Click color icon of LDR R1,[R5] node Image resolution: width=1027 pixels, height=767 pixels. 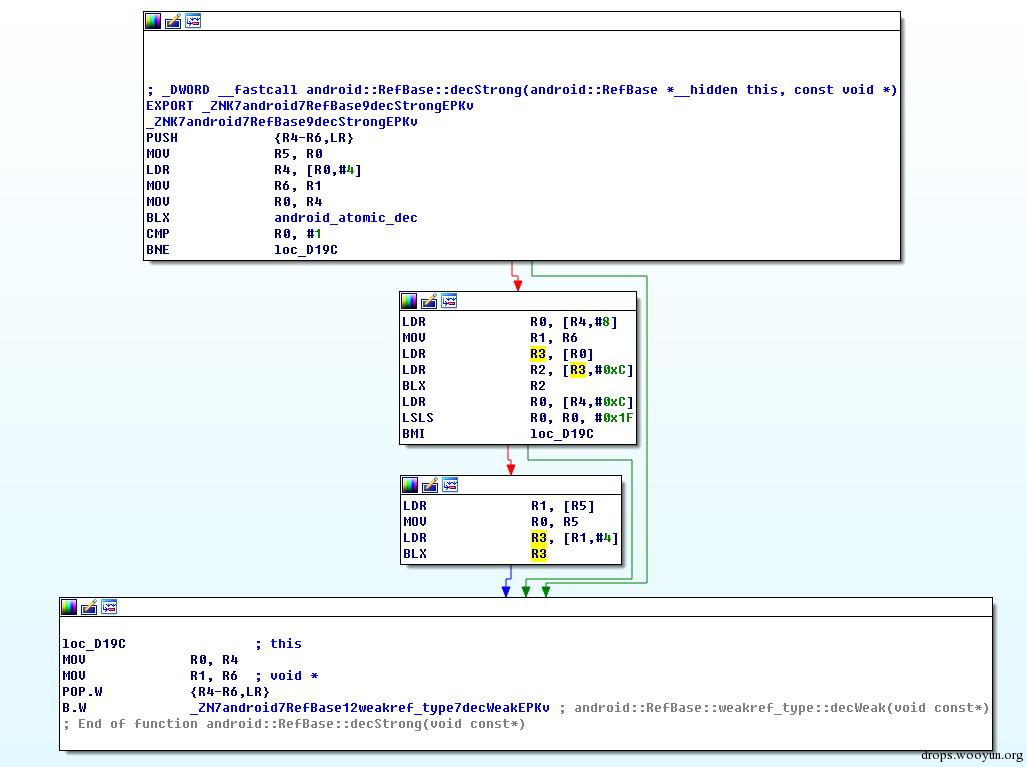point(409,485)
